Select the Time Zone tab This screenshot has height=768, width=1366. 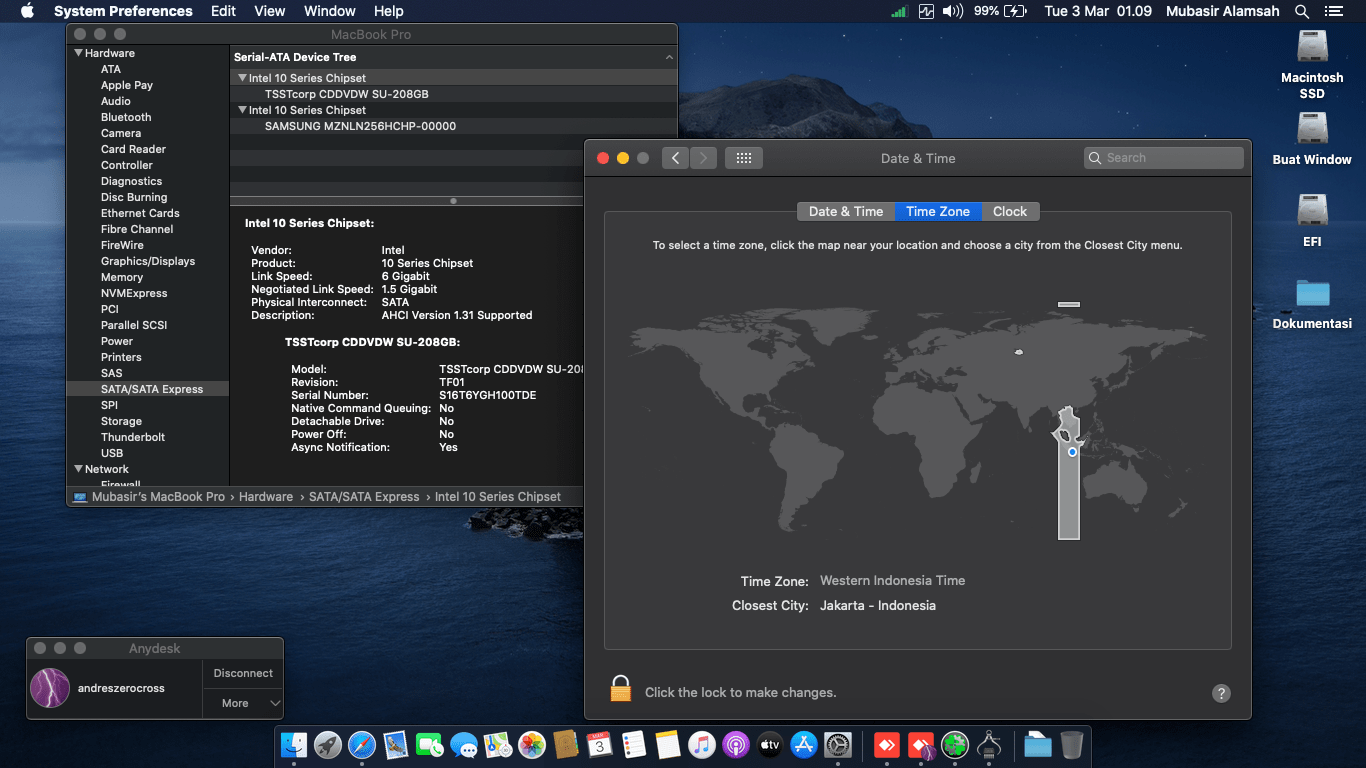click(938, 211)
